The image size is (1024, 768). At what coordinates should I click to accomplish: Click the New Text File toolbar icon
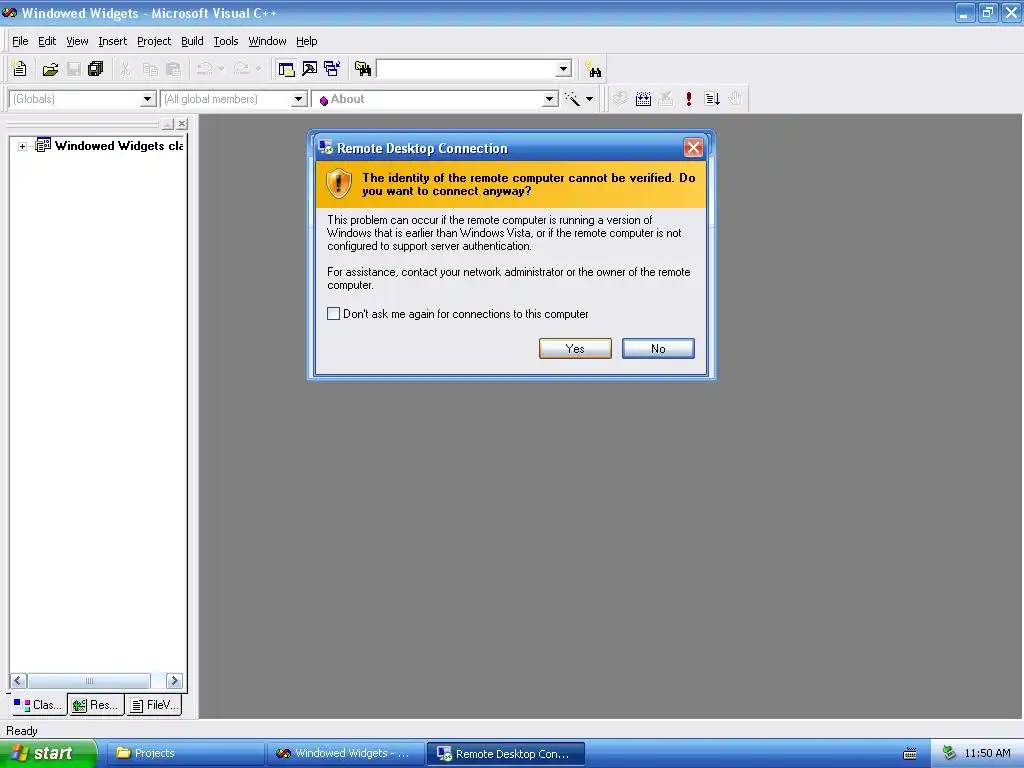click(20, 69)
